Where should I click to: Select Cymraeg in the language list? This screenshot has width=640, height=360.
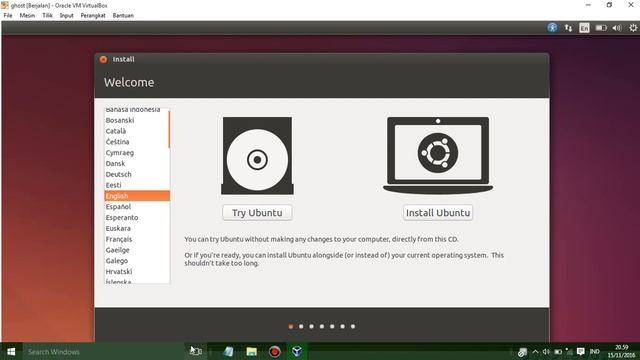pyautogui.click(x=137, y=153)
